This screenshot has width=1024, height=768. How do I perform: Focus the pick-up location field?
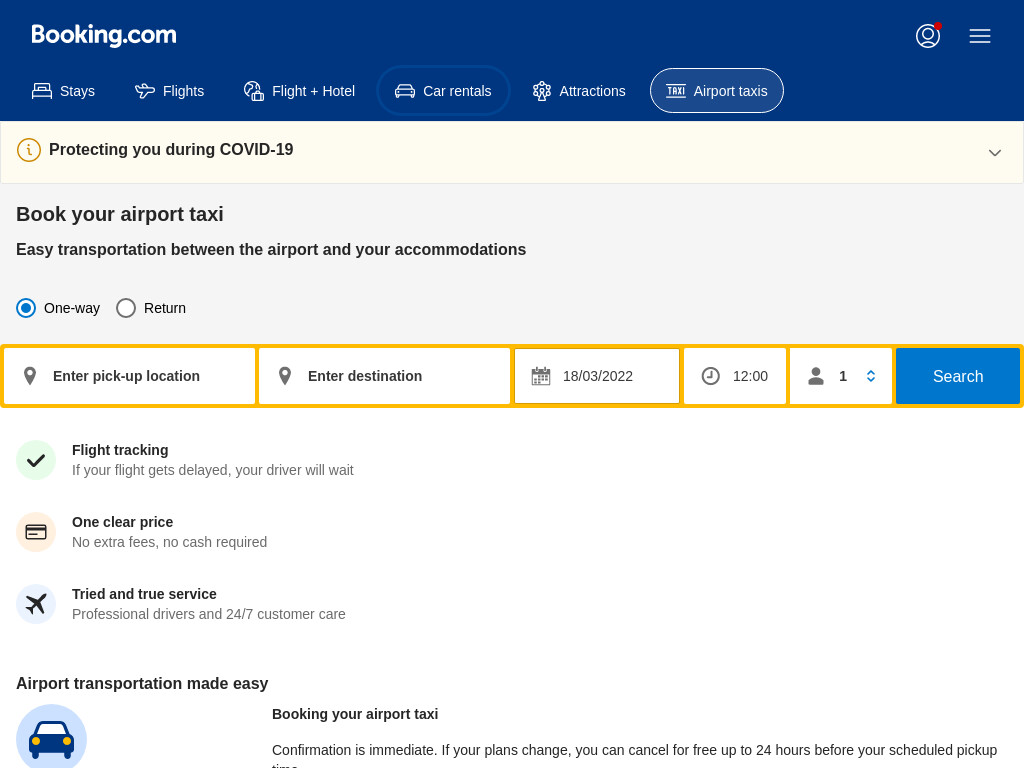129,376
